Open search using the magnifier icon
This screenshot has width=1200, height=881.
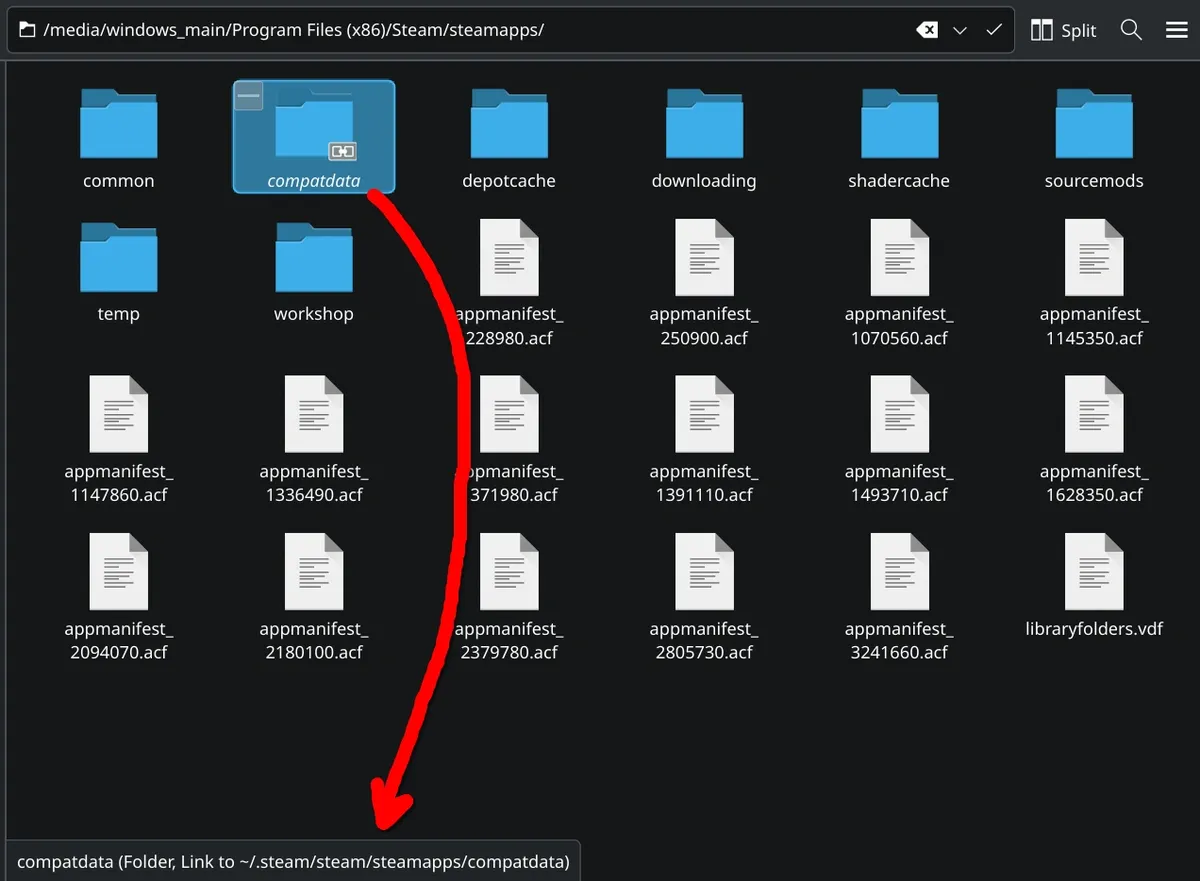[x=1131, y=30]
